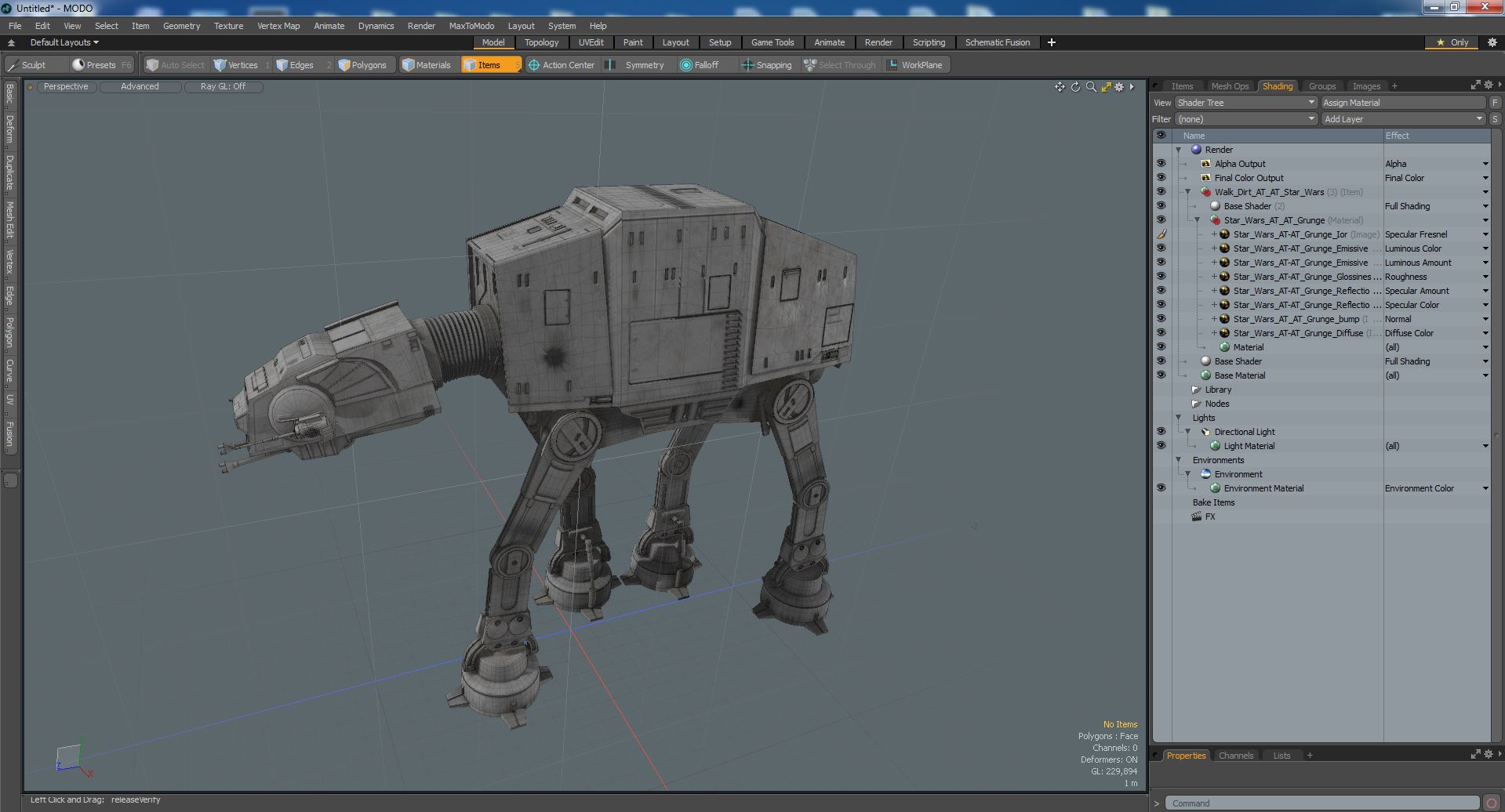Viewport: 1505px width, 812px height.
Task: Open Effect dropdown for Specular Fresnel row
Action: point(1485,234)
